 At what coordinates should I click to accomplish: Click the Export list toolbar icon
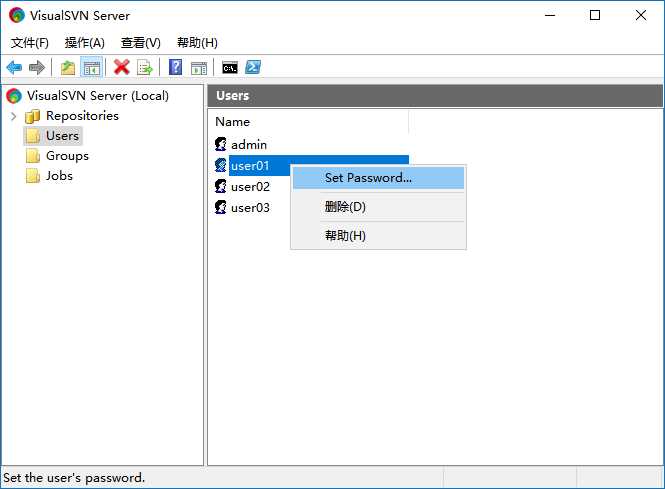pyautogui.click(x=145, y=67)
